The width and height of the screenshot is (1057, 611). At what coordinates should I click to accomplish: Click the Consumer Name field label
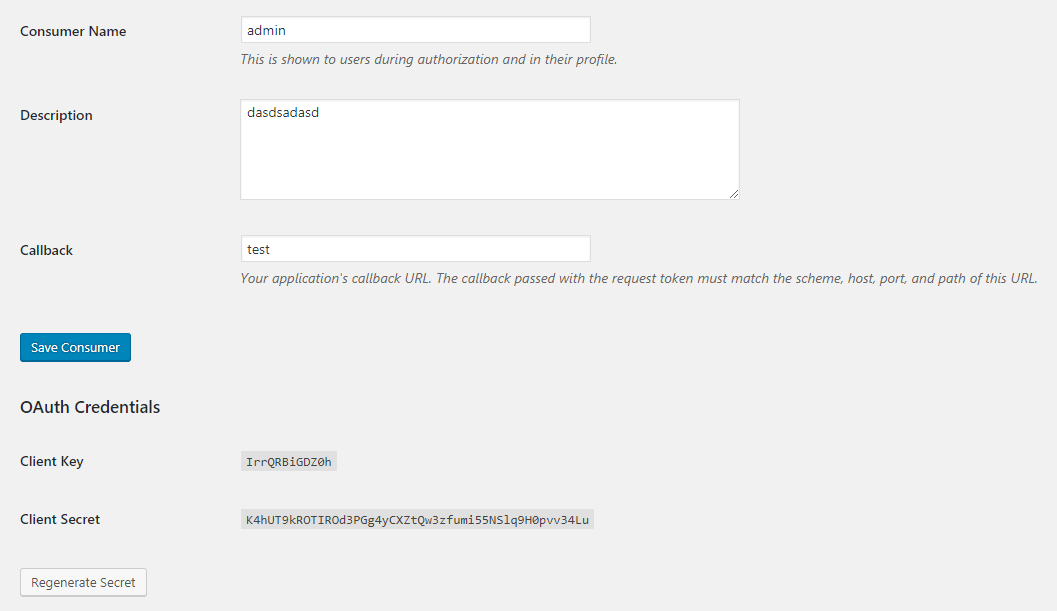click(x=73, y=31)
